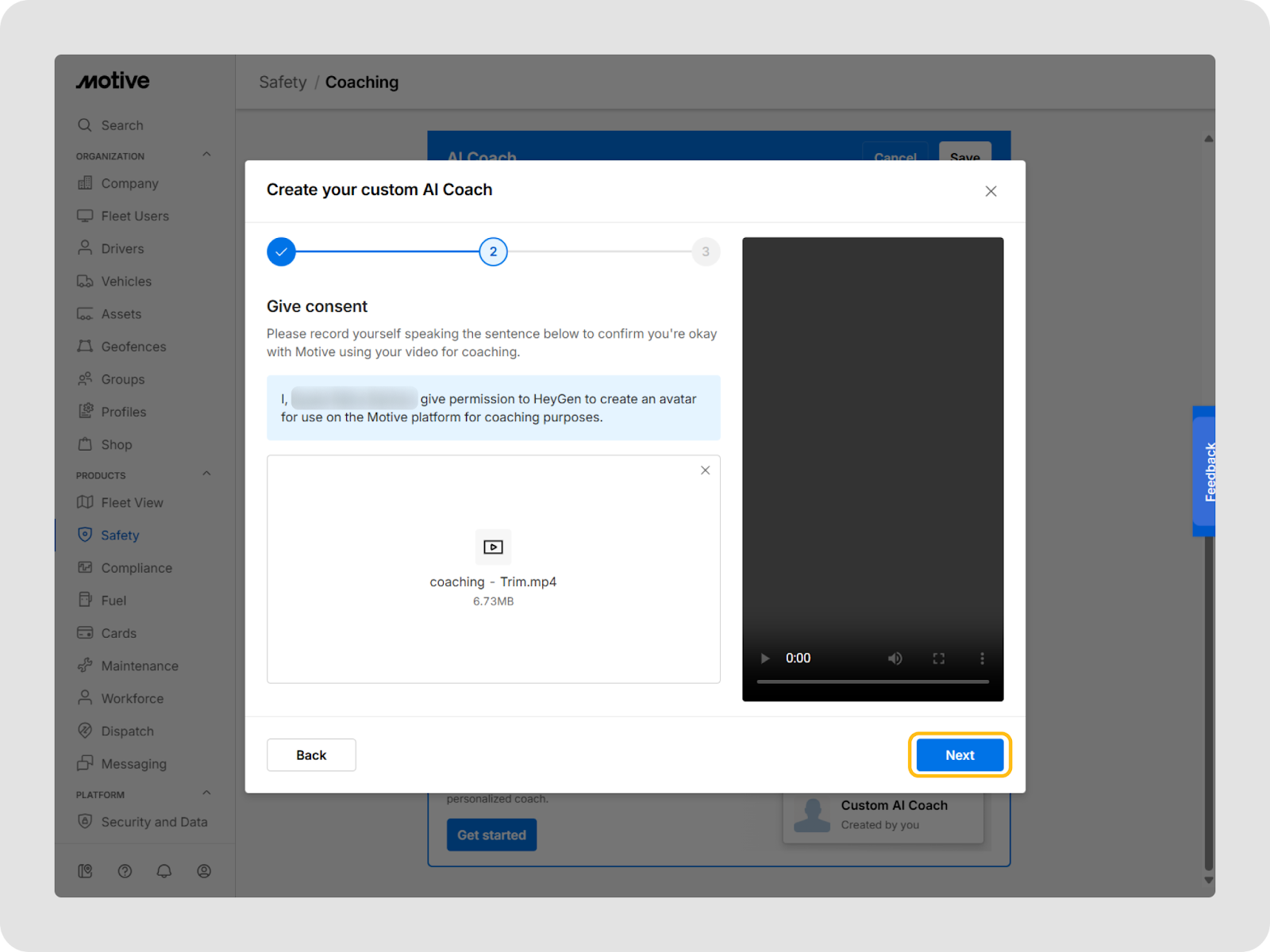Remove the uploaded coaching - Trim.mp4 file

[705, 470]
